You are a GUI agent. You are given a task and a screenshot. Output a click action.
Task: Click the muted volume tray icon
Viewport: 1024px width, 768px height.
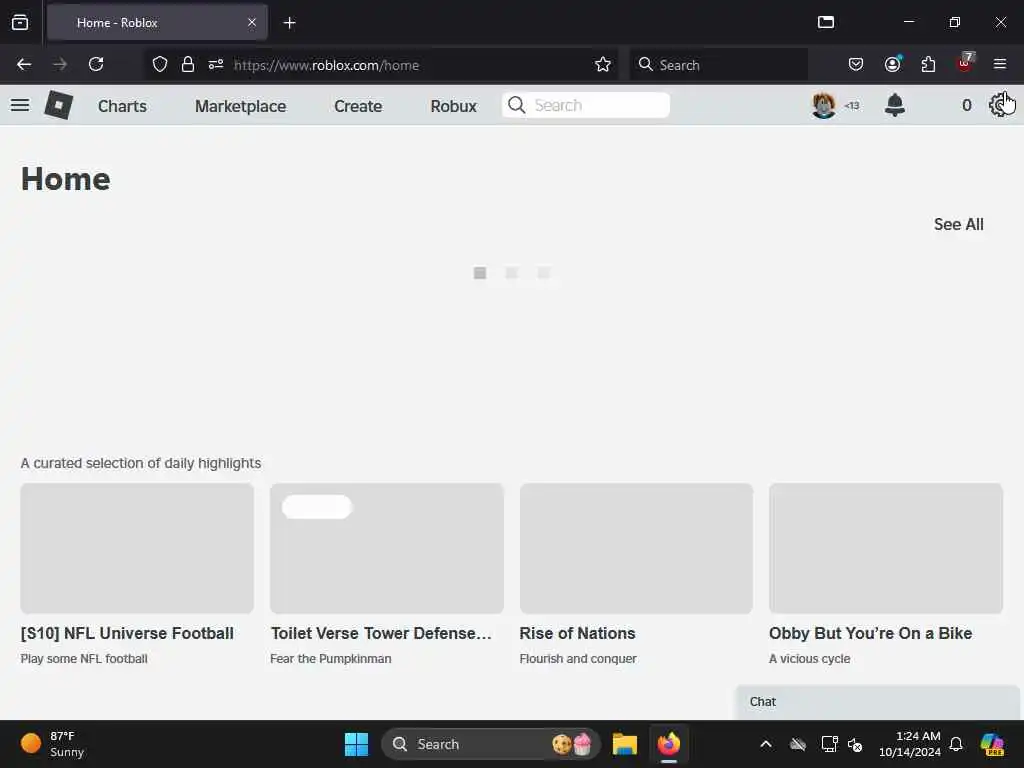(x=855, y=744)
